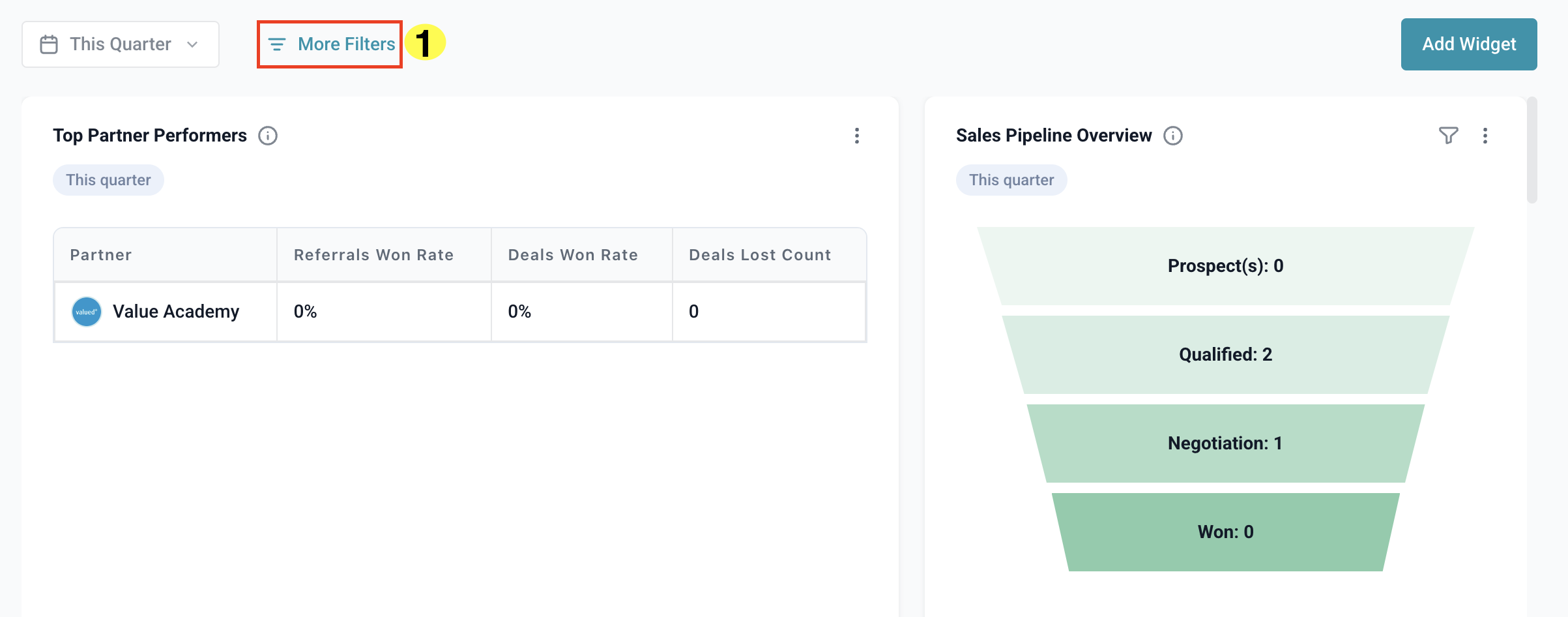The width and height of the screenshot is (1568, 617).
Task: Sort by Referrals Won Rate column header
Action: pyautogui.click(x=373, y=255)
